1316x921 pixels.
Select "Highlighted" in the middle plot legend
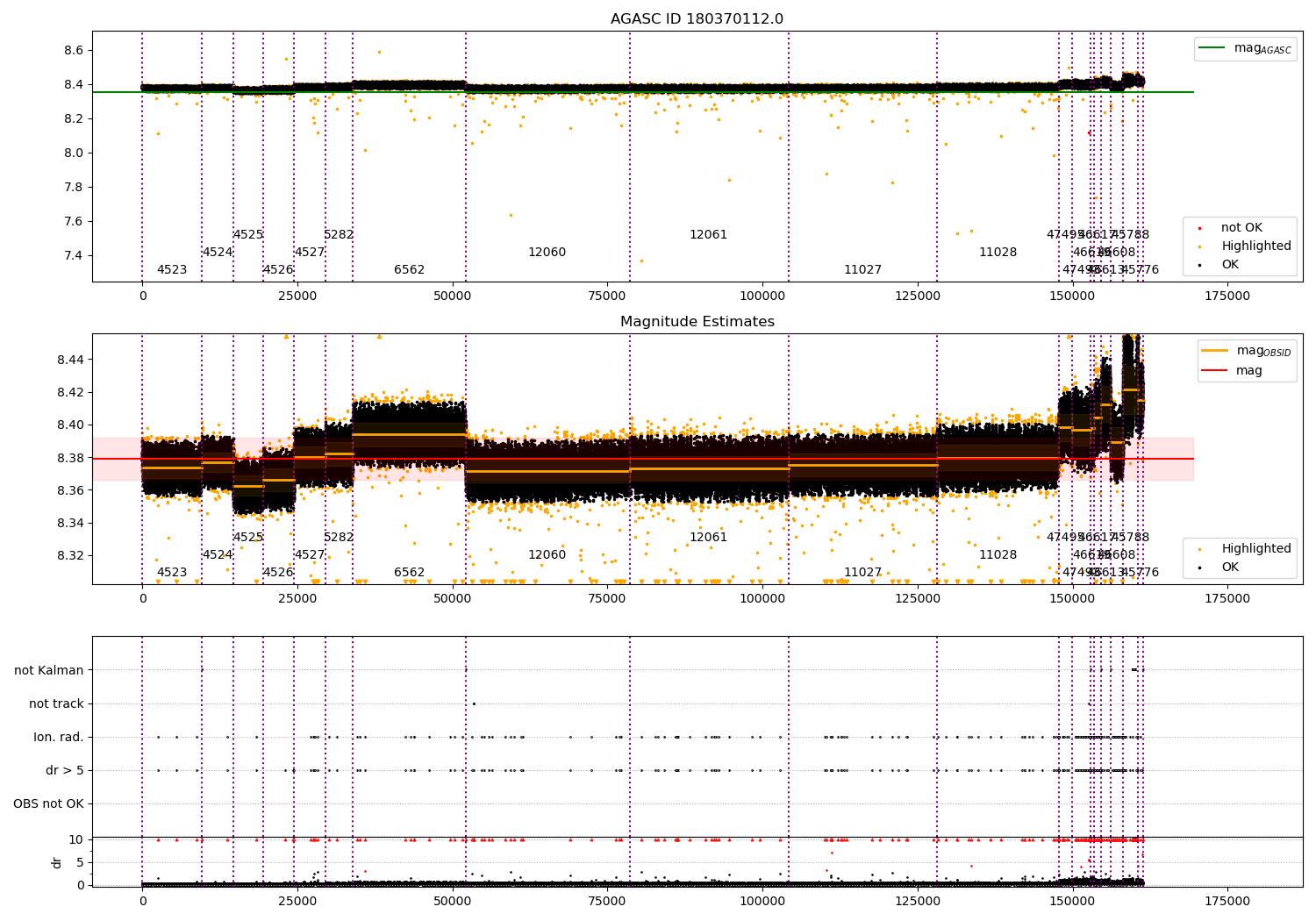1256,549
